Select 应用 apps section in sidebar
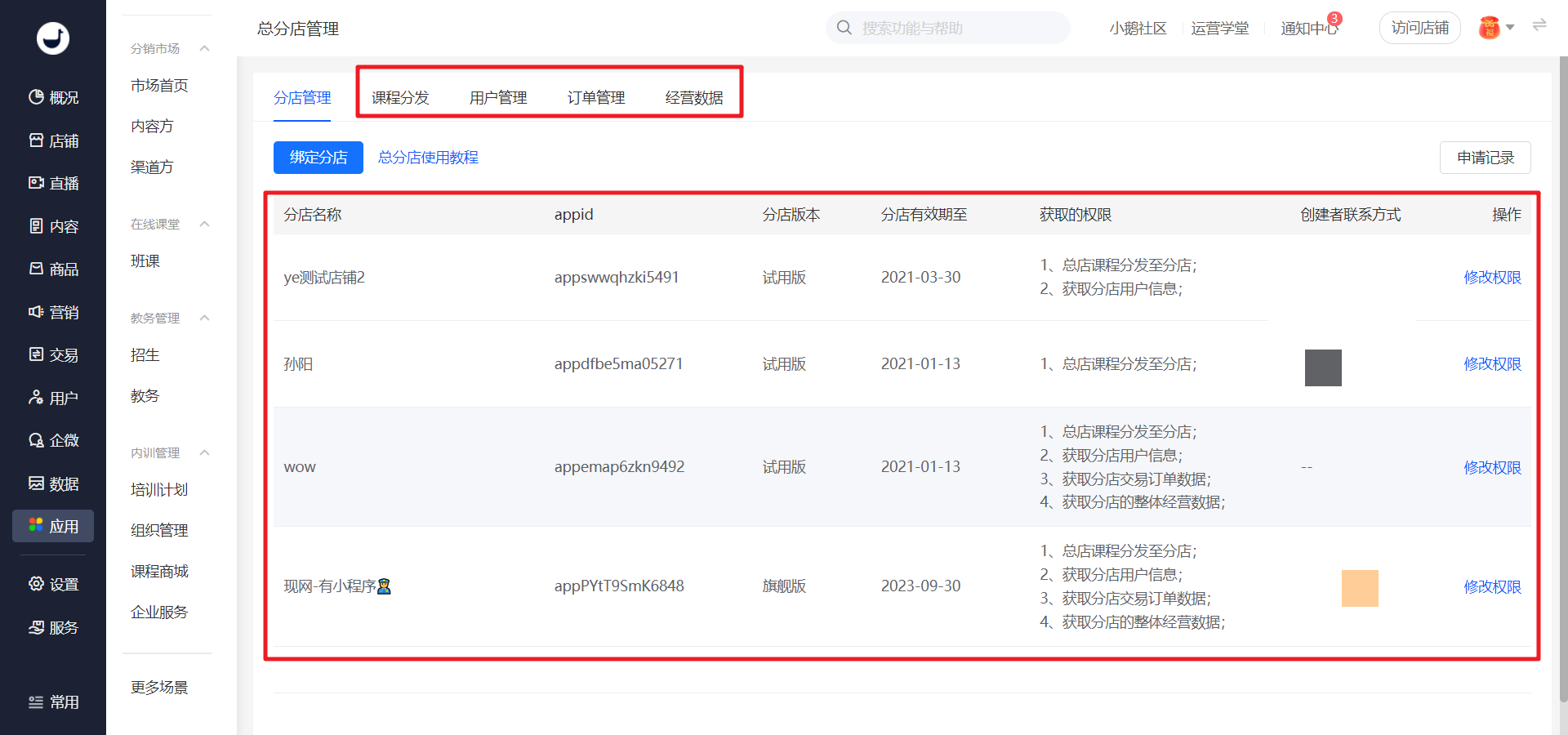This screenshot has width=1568, height=735. (x=53, y=526)
